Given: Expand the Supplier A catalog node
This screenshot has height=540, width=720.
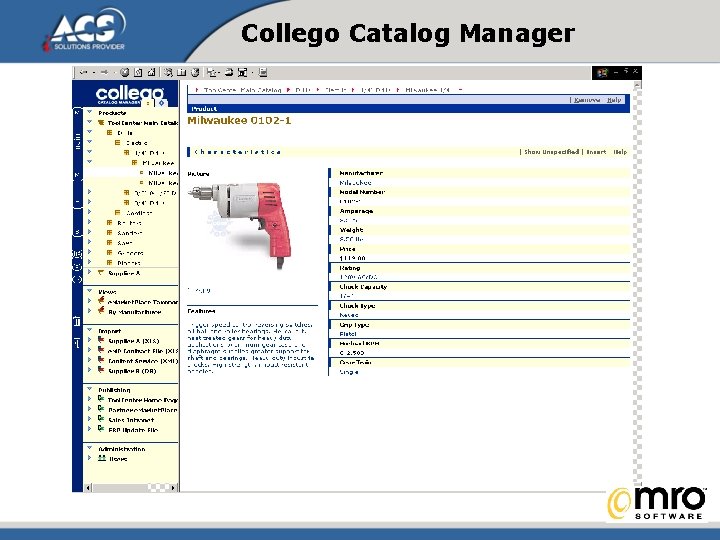Looking at the screenshot, I should [90, 272].
